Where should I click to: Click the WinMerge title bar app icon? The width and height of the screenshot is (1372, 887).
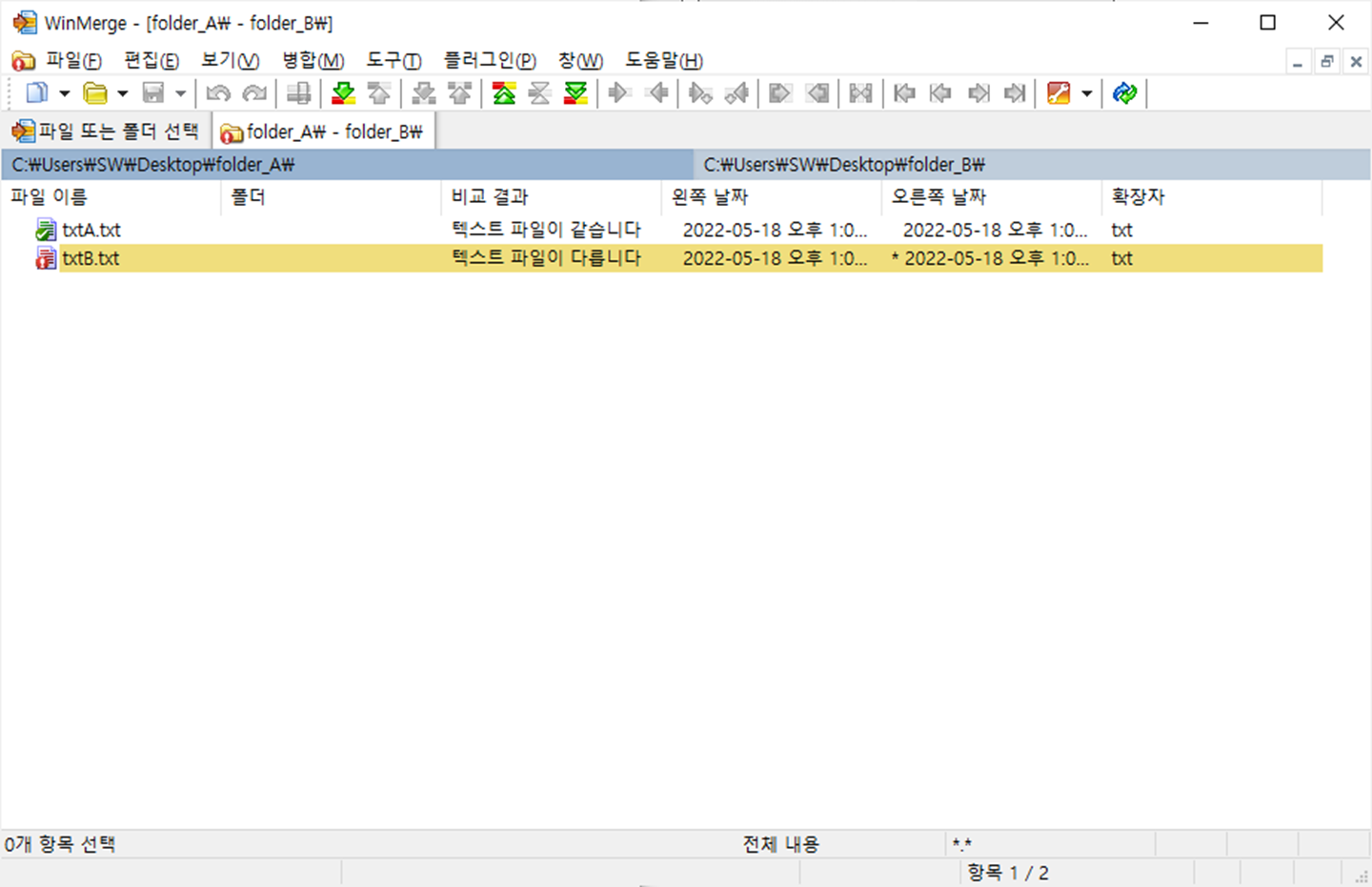click(x=25, y=22)
